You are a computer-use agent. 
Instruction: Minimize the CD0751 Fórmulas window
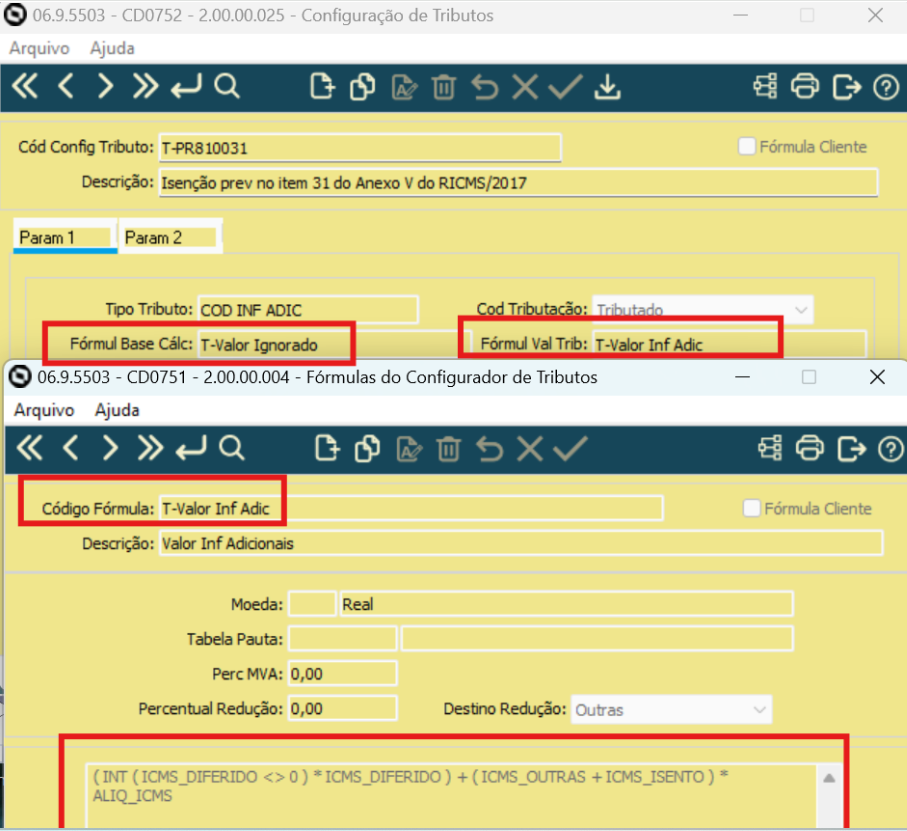coord(742,377)
